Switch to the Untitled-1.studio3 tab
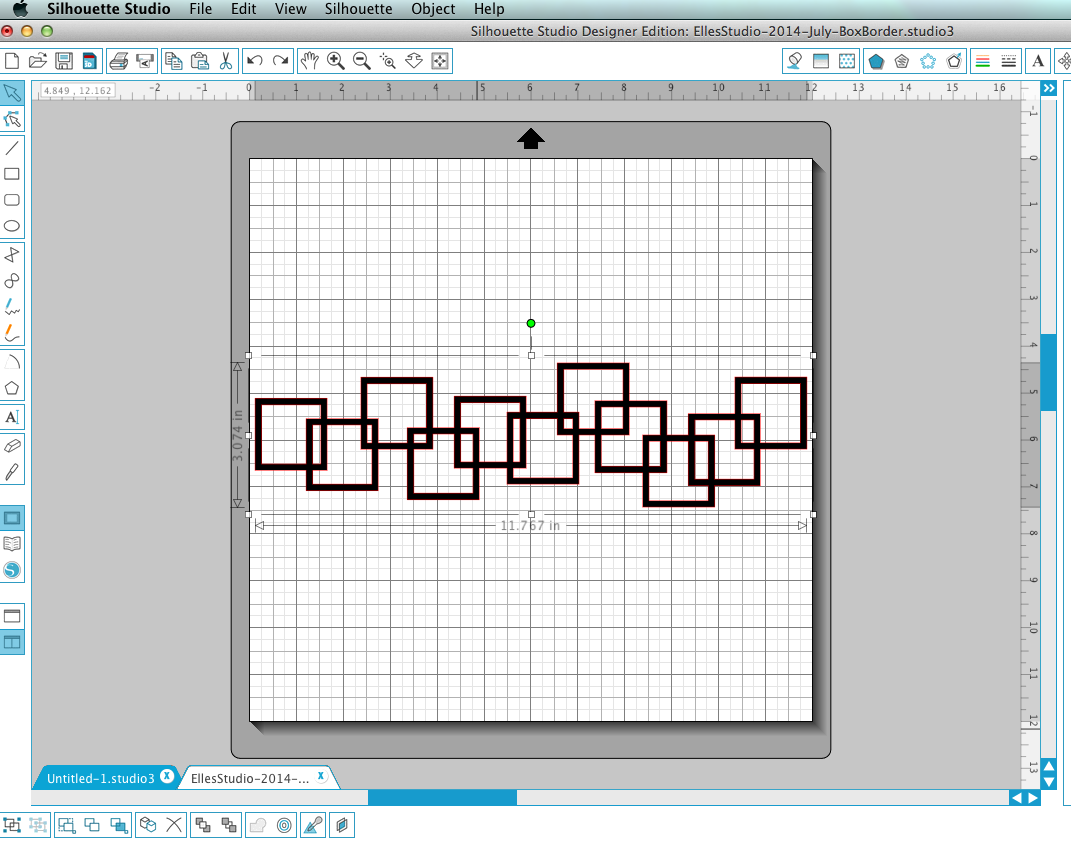This screenshot has height=842, width=1071. click(100, 778)
